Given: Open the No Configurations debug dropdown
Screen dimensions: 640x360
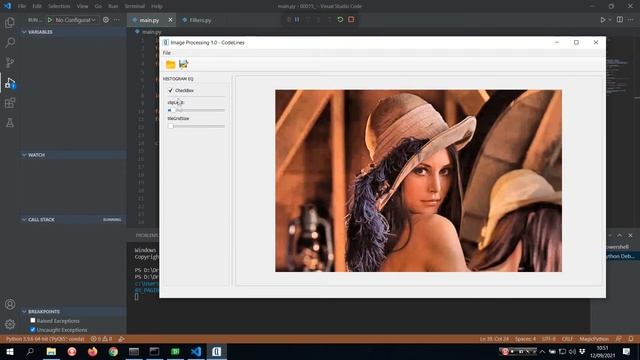Looking at the screenshot, I should [76, 20].
